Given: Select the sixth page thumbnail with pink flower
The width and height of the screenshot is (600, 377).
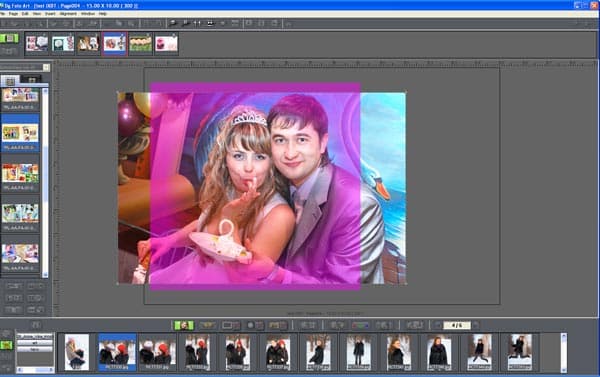Looking at the screenshot, I should point(166,44).
